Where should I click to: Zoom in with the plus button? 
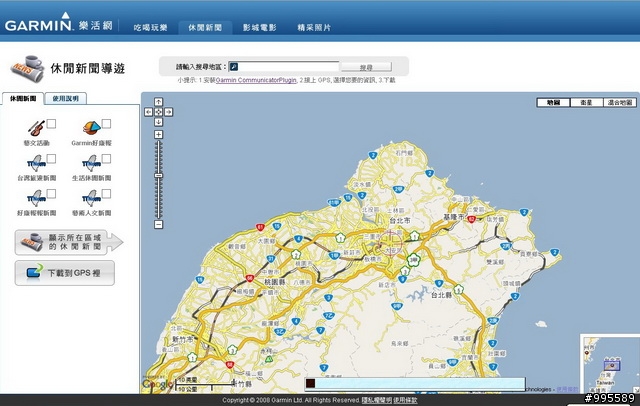click(x=158, y=134)
